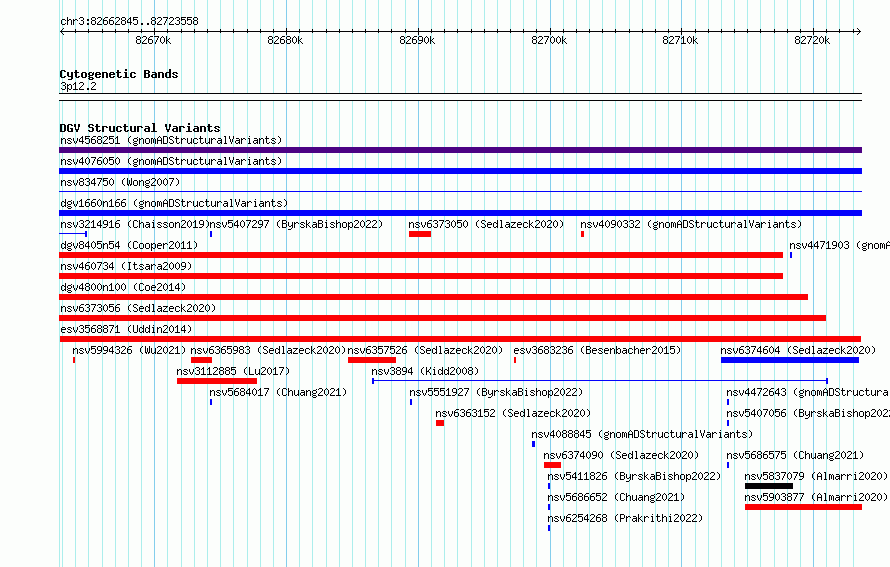Select nsv3894 (Kidd2008) label

[x=425, y=371]
